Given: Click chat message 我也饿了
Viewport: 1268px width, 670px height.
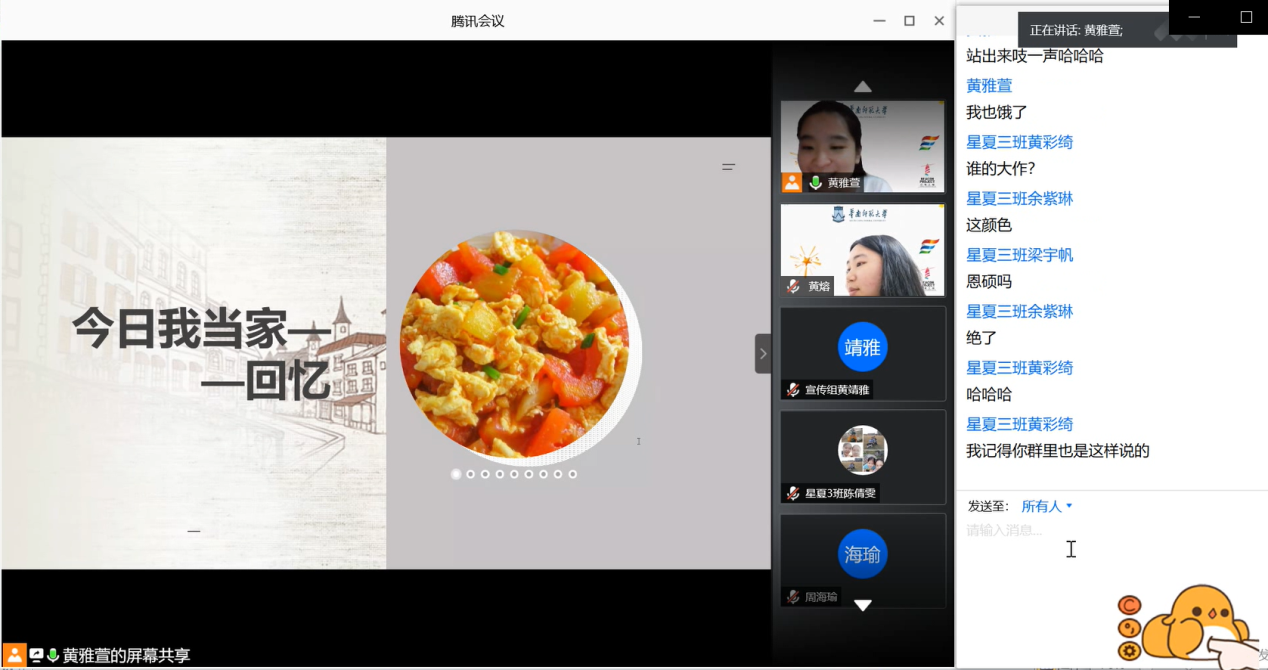Looking at the screenshot, I should coord(997,112).
